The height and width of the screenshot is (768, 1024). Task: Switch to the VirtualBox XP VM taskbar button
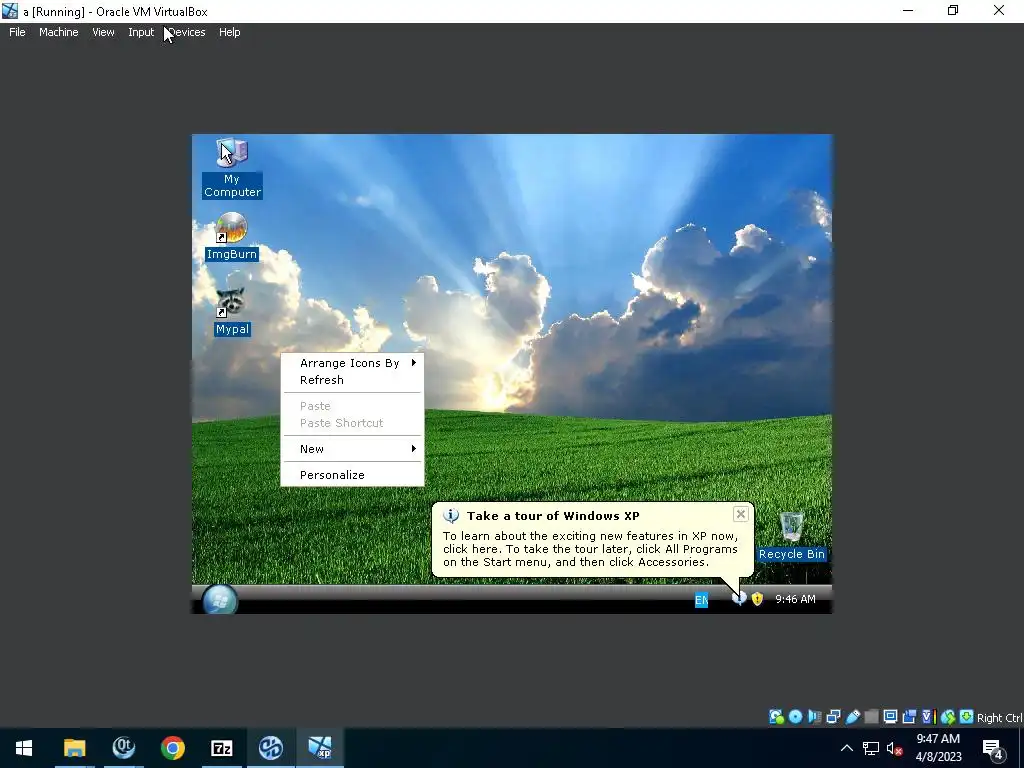coord(320,748)
